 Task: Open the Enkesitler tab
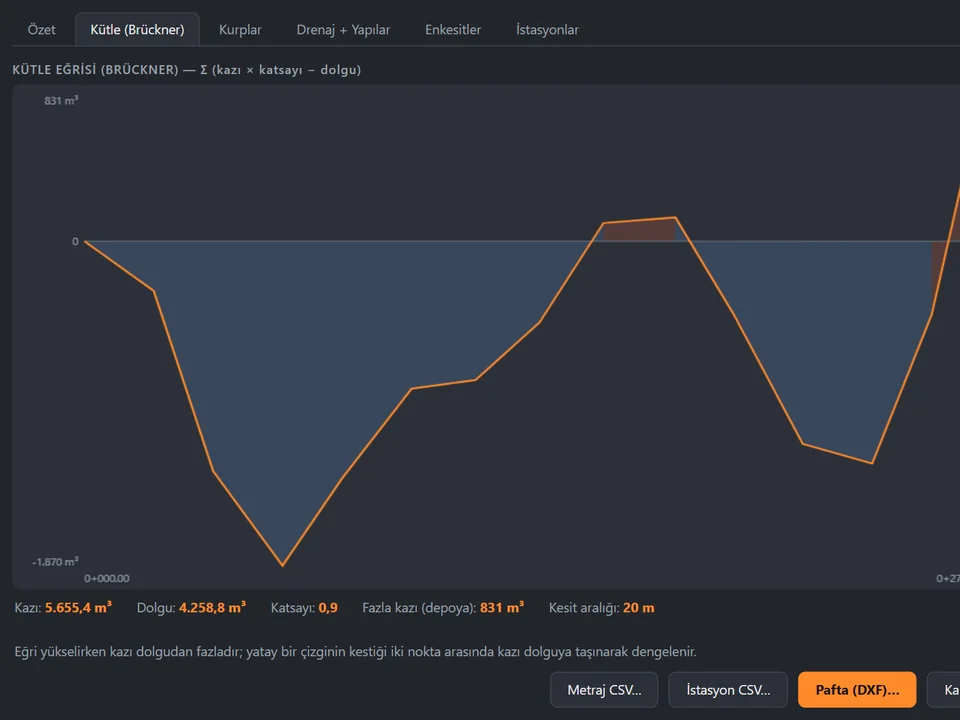tap(453, 29)
